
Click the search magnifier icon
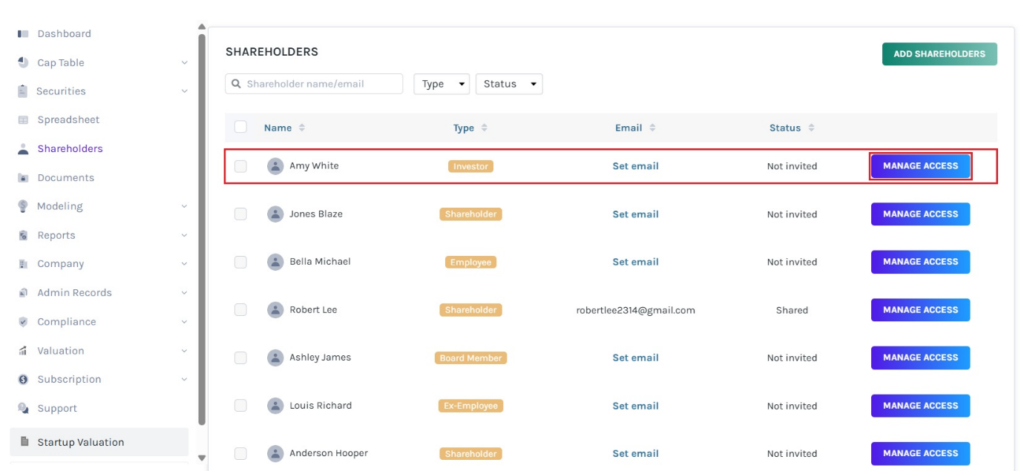click(x=236, y=84)
